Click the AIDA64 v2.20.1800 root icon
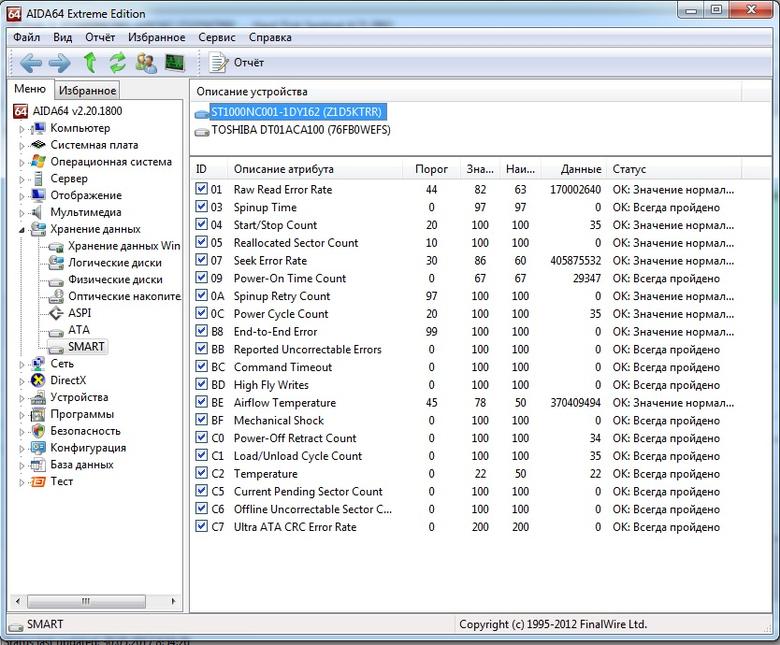This screenshot has width=780, height=645. click(20, 111)
